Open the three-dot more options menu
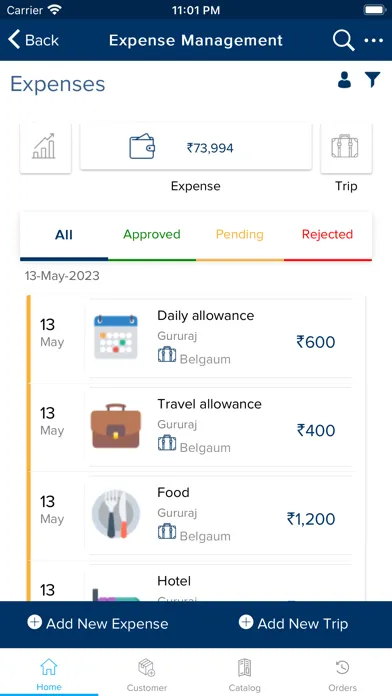 pos(373,40)
